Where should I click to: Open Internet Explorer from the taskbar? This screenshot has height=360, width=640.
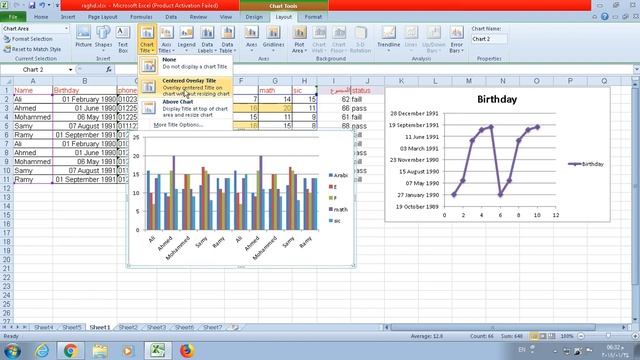pos(42,351)
